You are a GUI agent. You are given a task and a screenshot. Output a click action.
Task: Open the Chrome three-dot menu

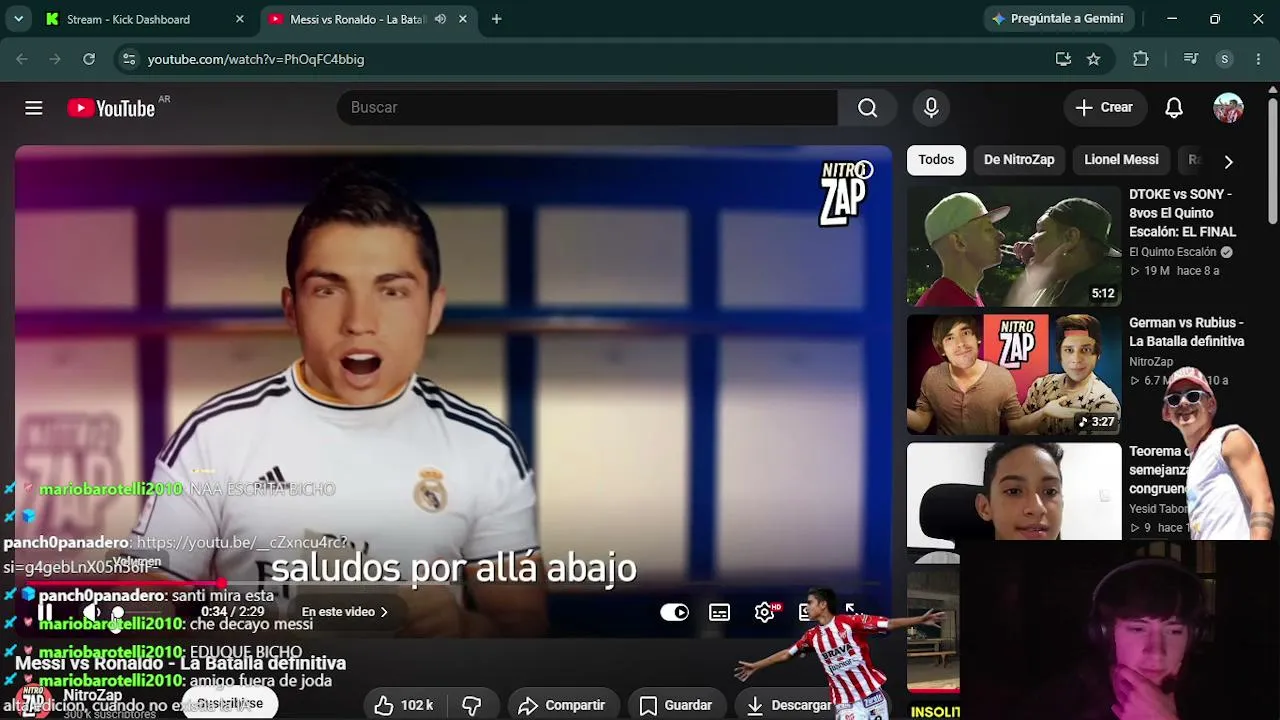point(1258,59)
